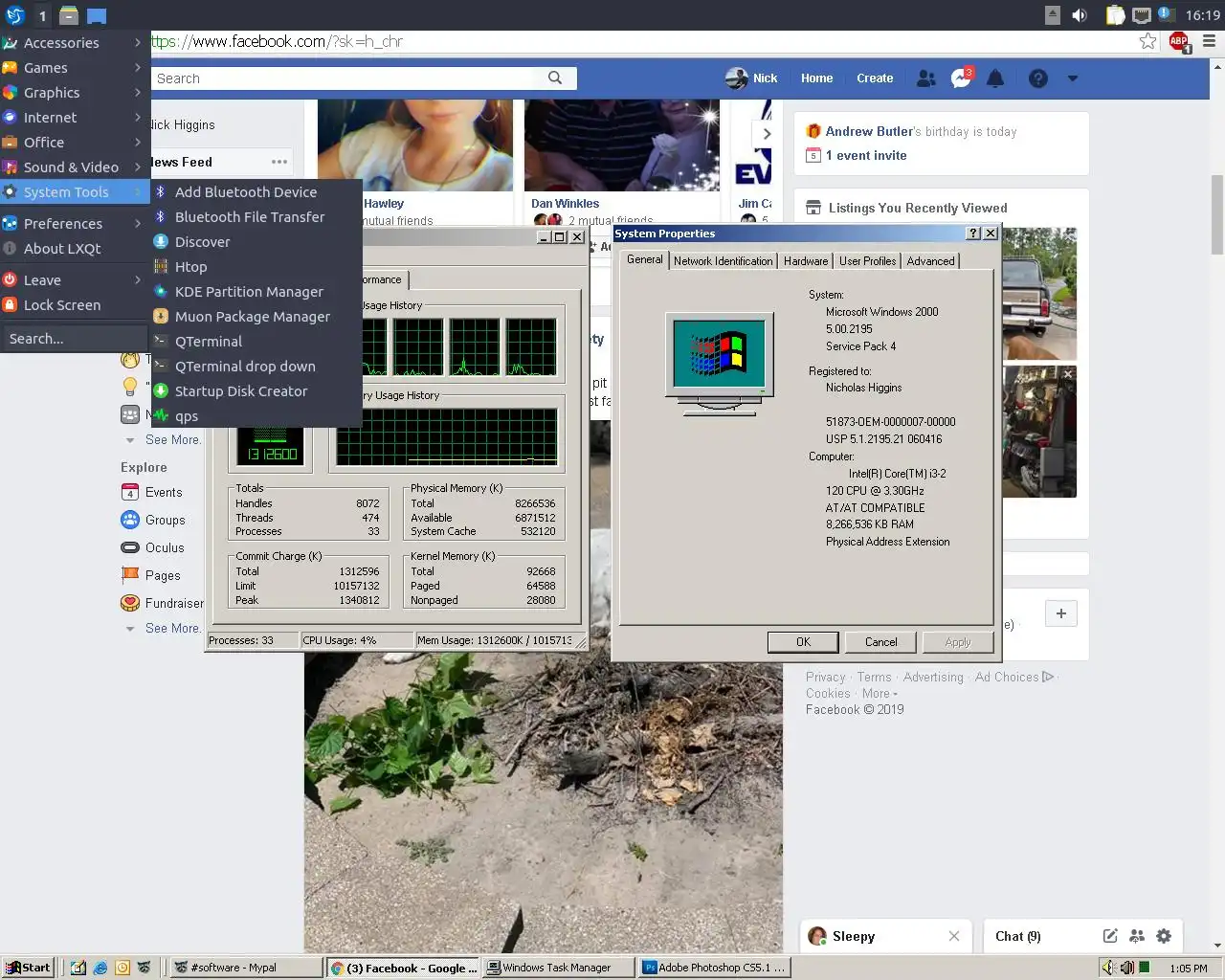Open Windows Task Manager taskbar button
Viewport: 1225px width, 980px height.
pyautogui.click(x=557, y=968)
